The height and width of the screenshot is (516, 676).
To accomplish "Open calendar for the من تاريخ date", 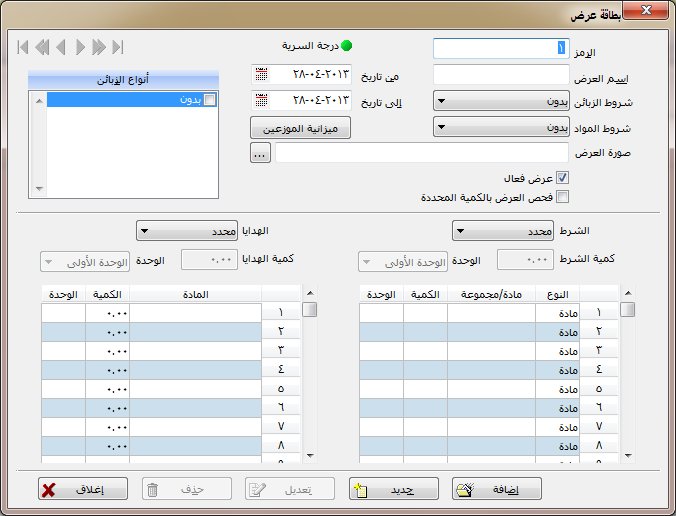I will [261, 74].
